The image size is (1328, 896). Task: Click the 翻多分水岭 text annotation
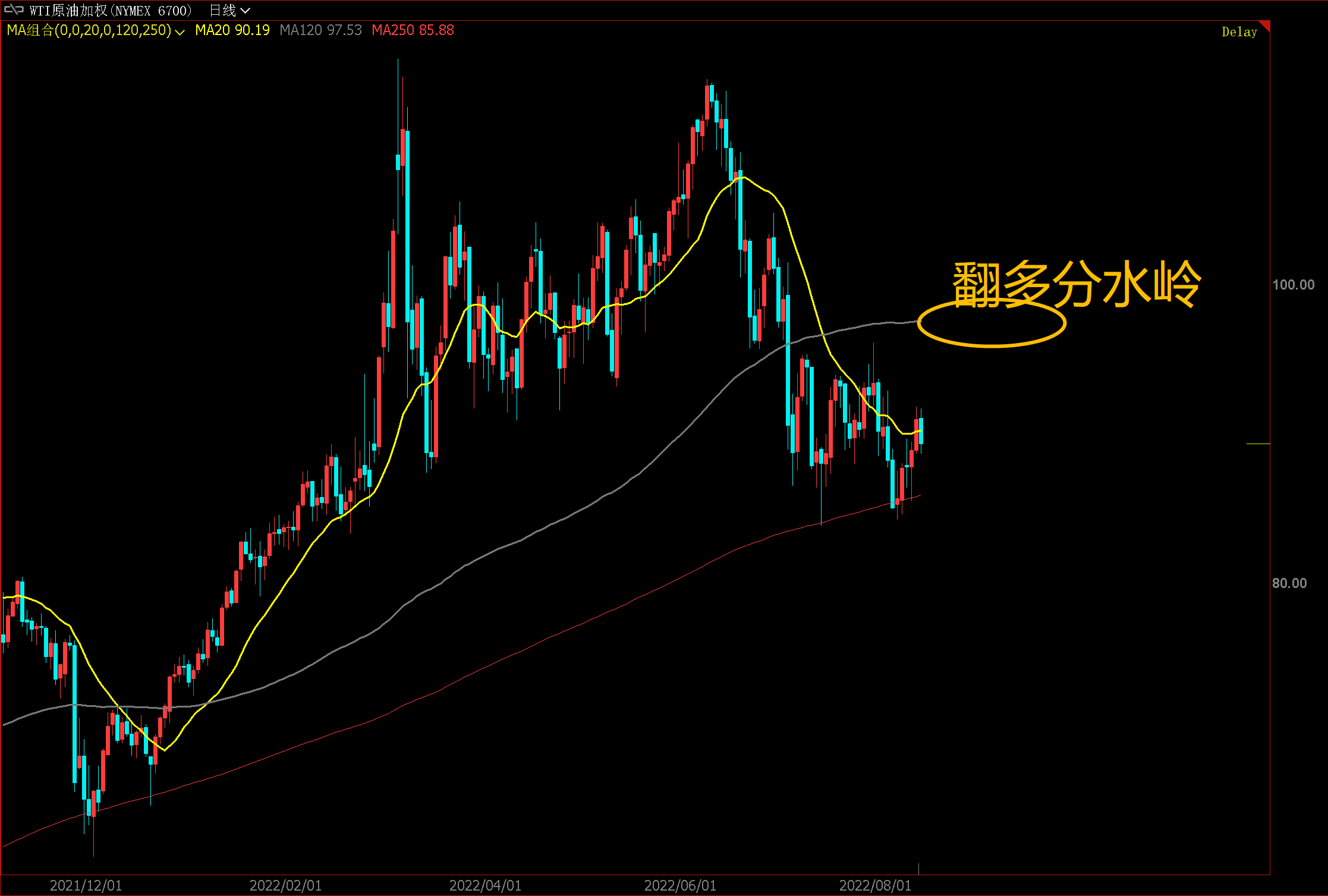[1076, 284]
